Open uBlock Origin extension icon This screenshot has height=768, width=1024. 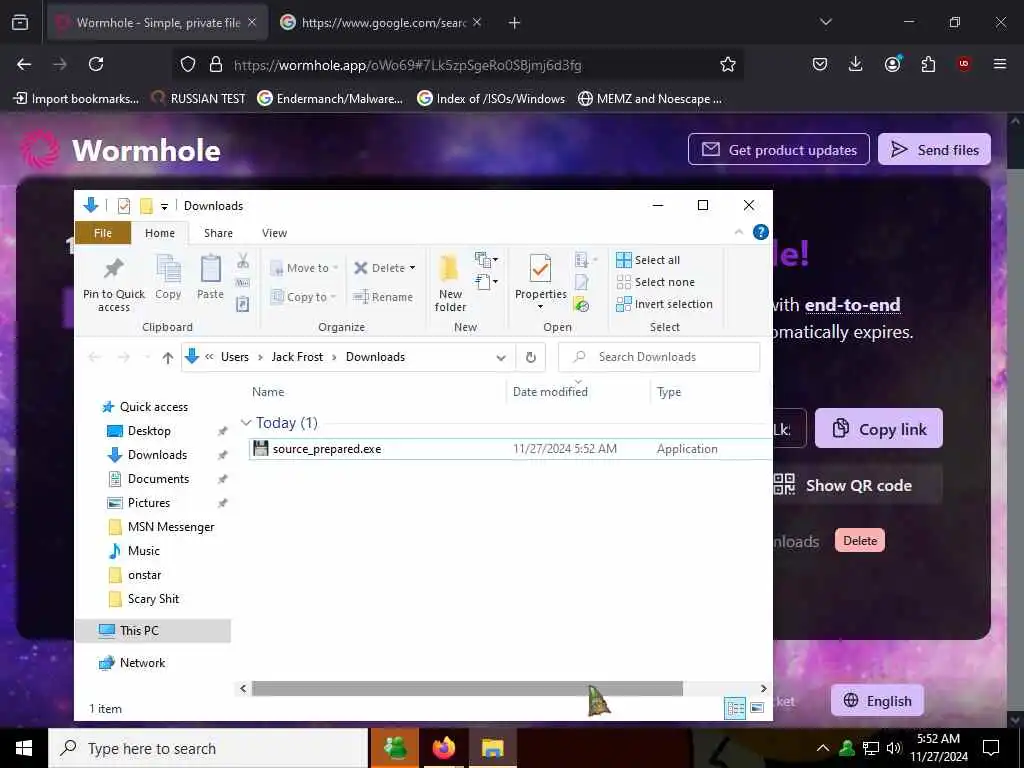click(x=964, y=64)
